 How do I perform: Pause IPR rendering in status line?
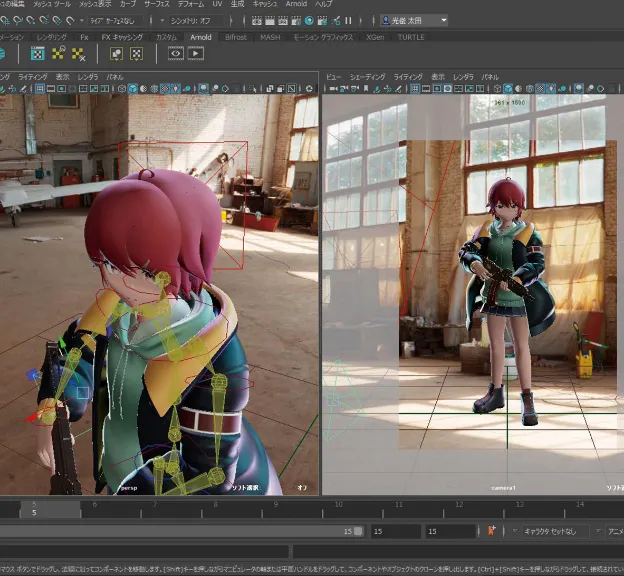(x=348, y=21)
